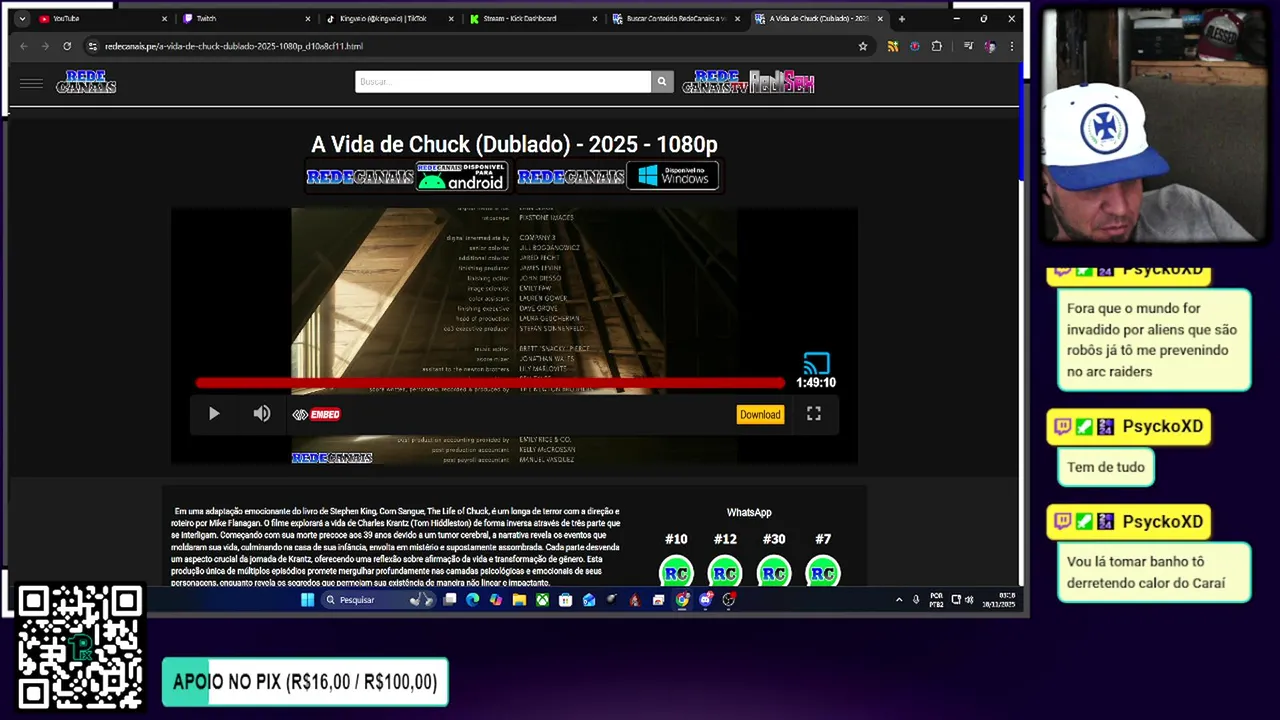Bookmark this page with the star
The width and height of the screenshot is (1280, 720).
tap(862, 46)
